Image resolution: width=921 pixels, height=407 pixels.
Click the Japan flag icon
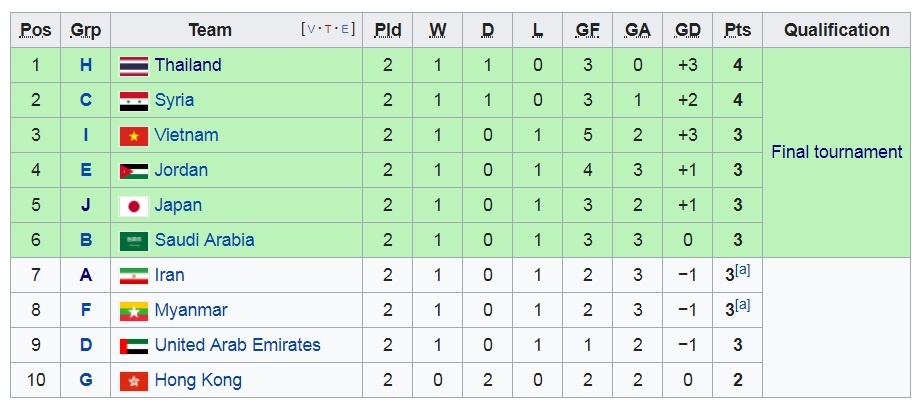click(x=134, y=206)
